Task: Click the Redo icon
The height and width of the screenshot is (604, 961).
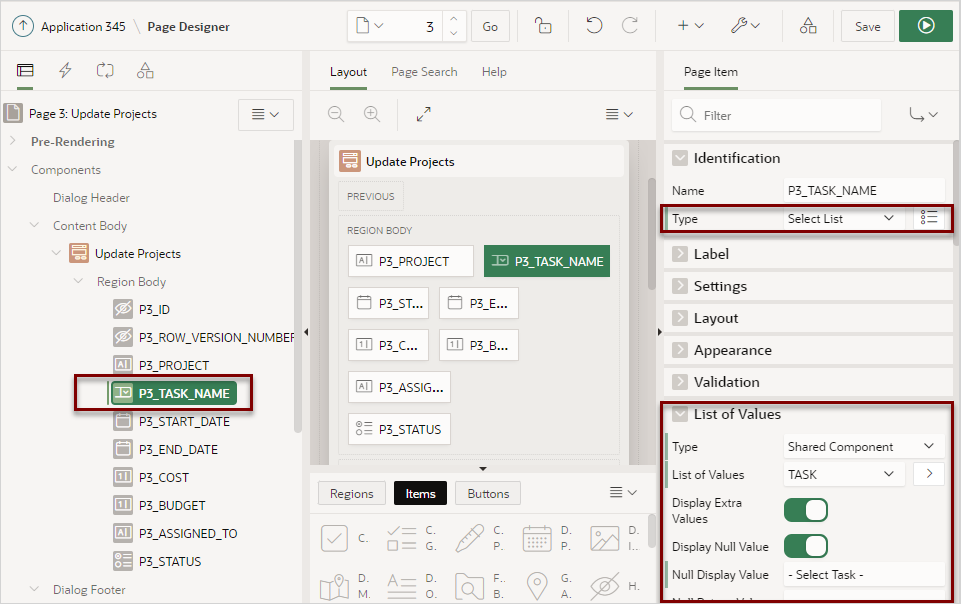Action: pyautogui.click(x=629, y=26)
